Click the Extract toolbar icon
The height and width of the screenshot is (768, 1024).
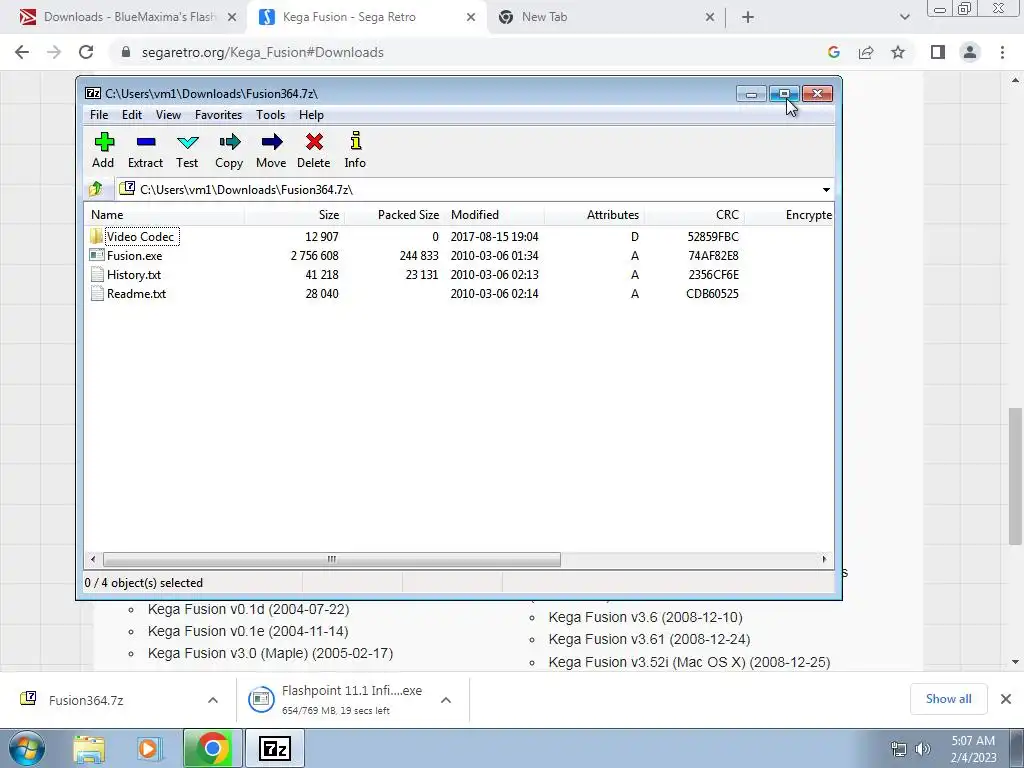pyautogui.click(x=145, y=150)
